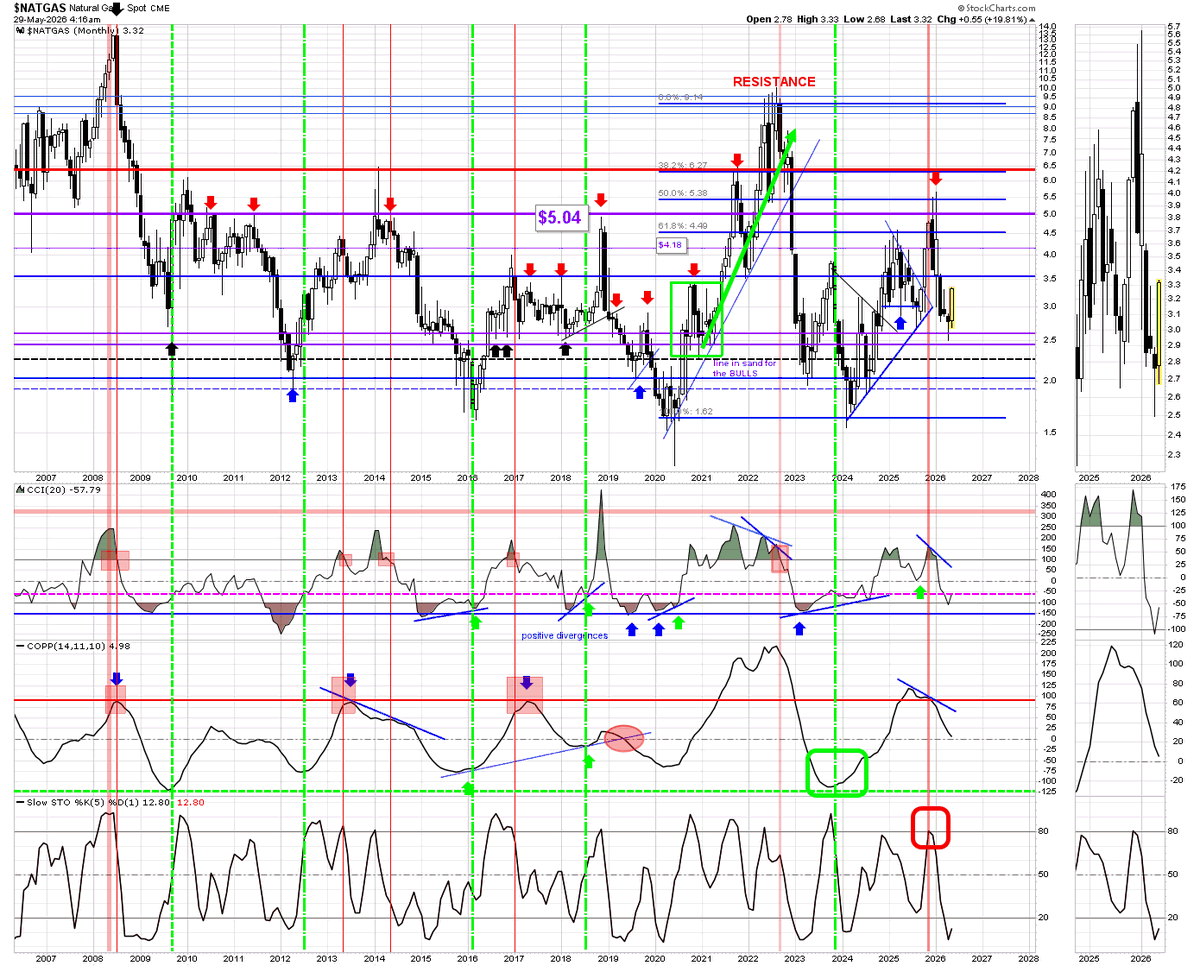Click the 2028 label on the bottom time axis
This screenshot has height=966, width=1200.
pos(1027,958)
